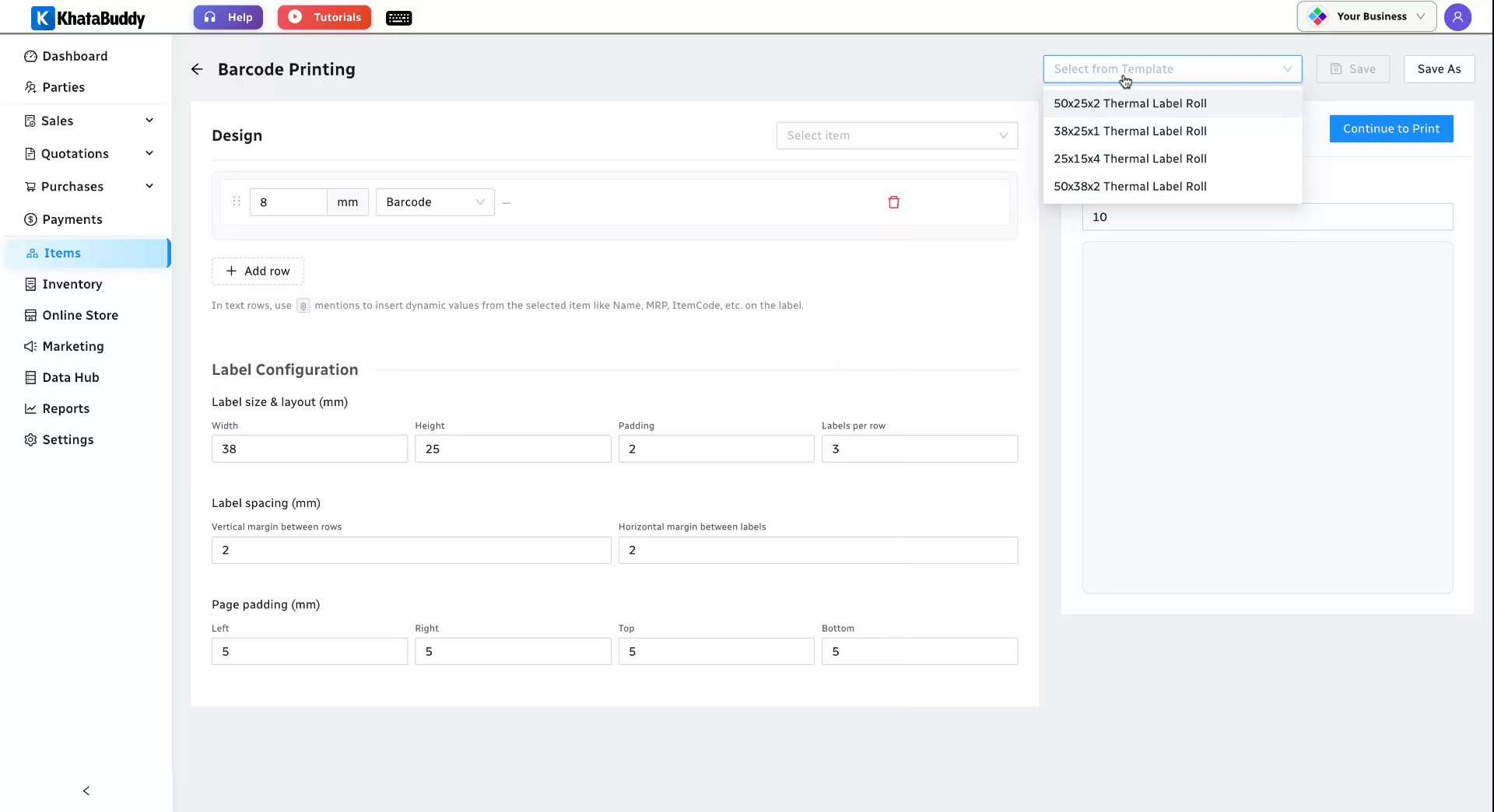Click the Save As button
This screenshot has height=812, width=1494.
[1439, 69]
